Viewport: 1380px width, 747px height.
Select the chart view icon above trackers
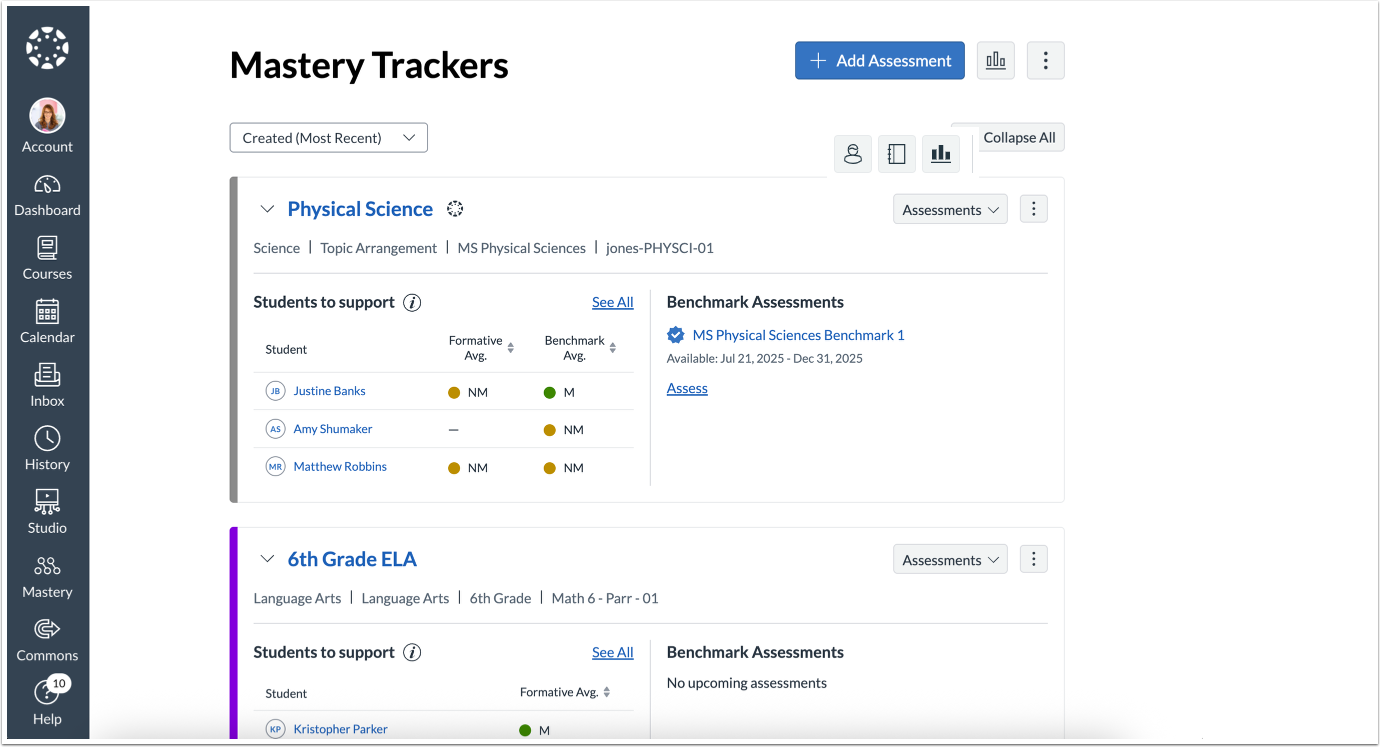940,153
